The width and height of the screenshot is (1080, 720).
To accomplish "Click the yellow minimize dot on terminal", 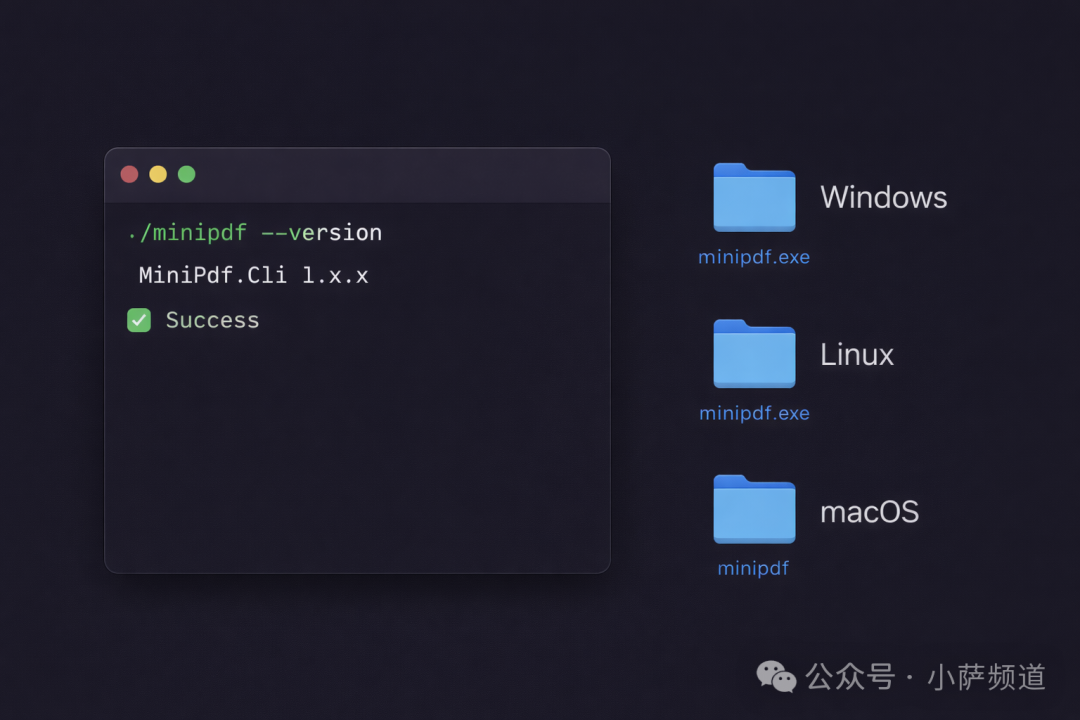I will click(158, 174).
